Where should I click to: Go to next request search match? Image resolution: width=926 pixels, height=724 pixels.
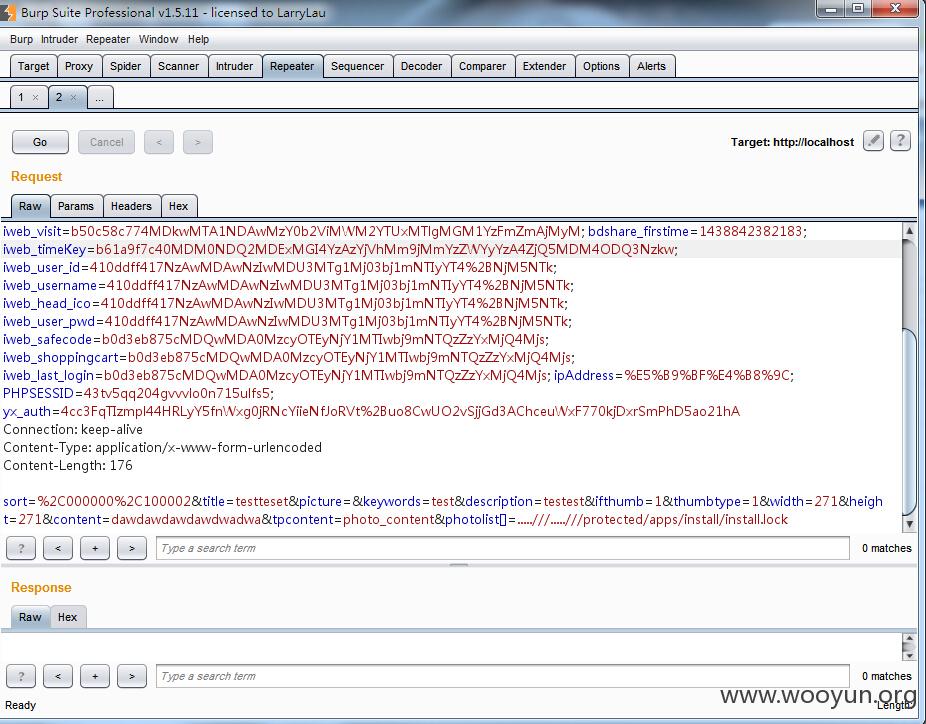132,548
